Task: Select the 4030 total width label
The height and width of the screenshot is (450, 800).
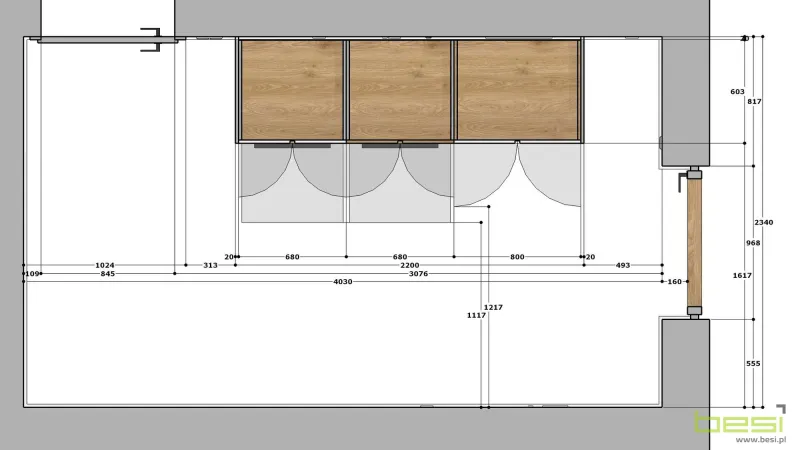Action: (x=343, y=282)
